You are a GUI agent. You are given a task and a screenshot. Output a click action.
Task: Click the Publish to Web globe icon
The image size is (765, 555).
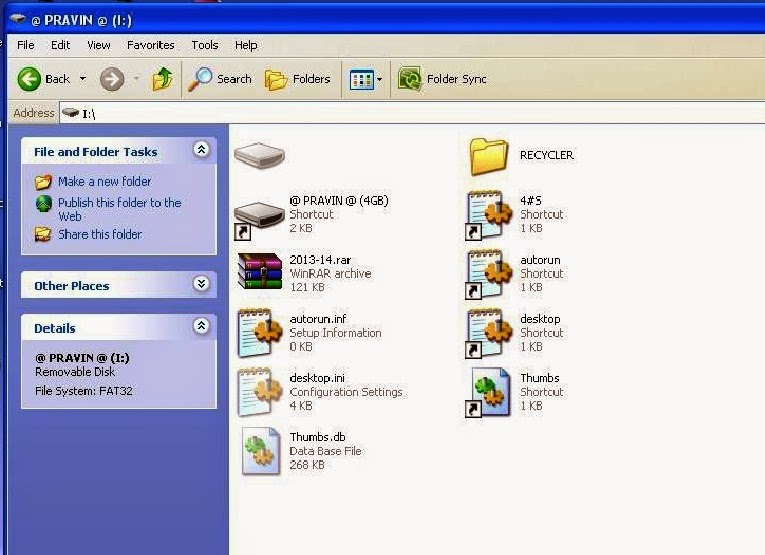click(x=44, y=203)
